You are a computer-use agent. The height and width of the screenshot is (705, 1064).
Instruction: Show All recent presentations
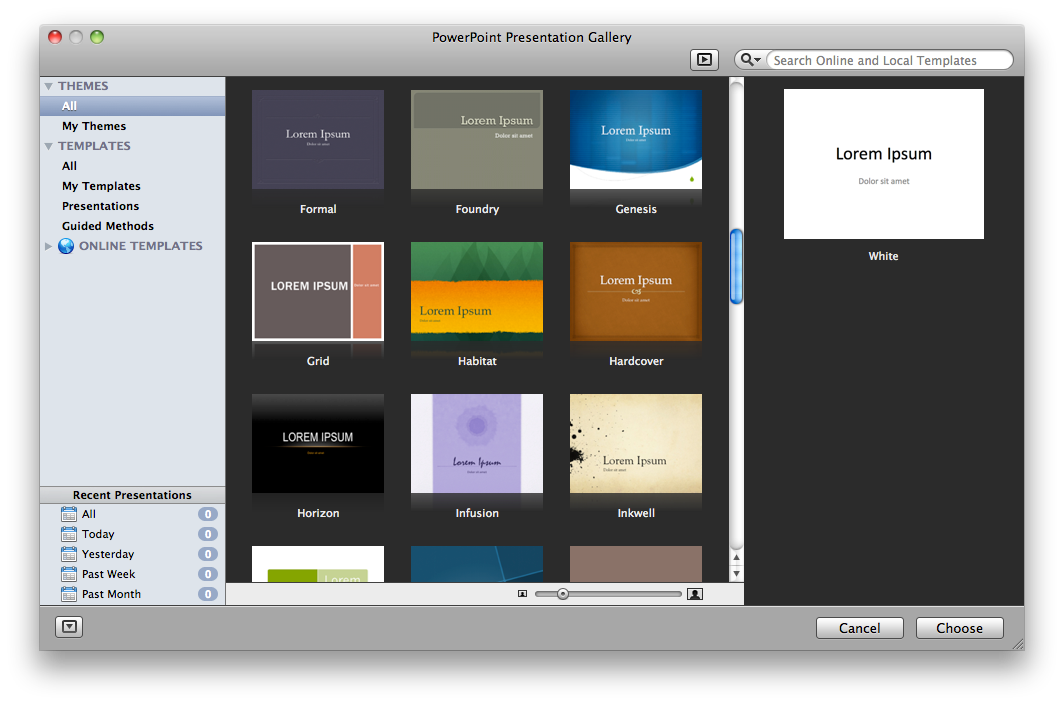pyautogui.click(x=132, y=514)
